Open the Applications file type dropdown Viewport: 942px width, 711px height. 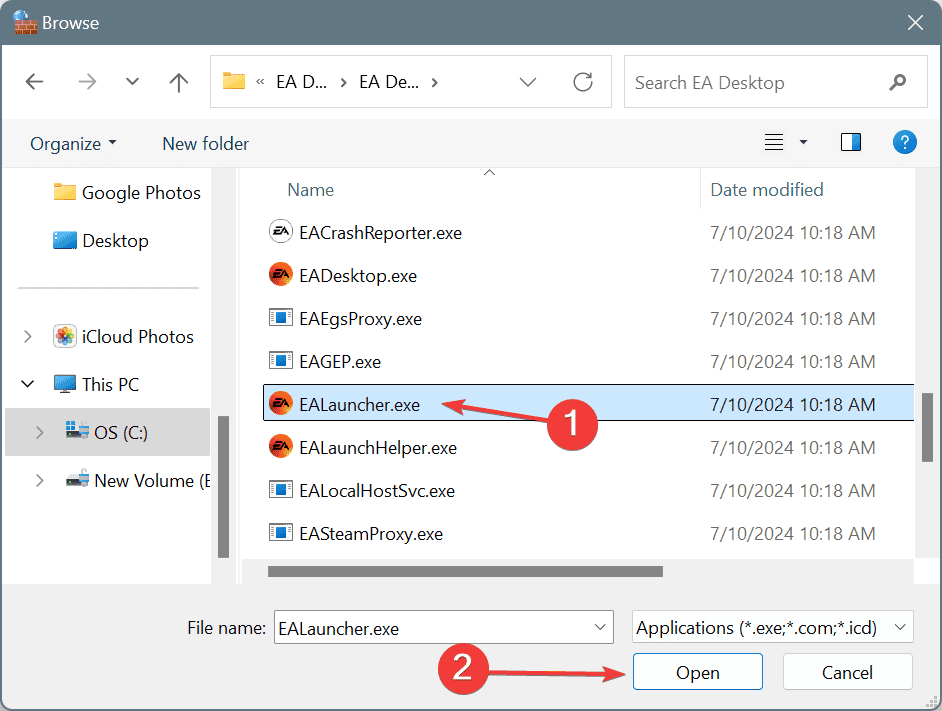pos(773,627)
